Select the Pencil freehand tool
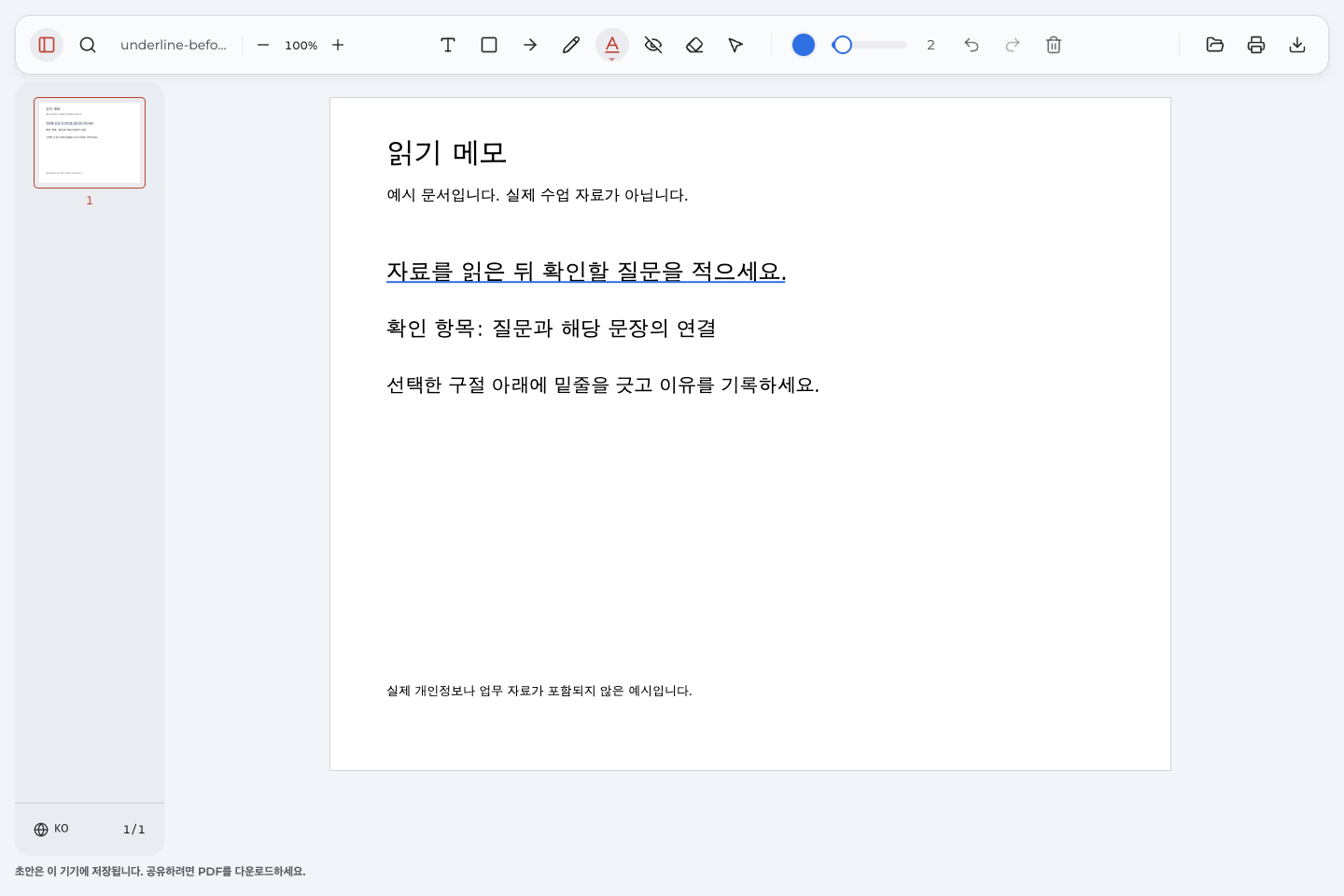This screenshot has height=896, width=1344. click(571, 45)
